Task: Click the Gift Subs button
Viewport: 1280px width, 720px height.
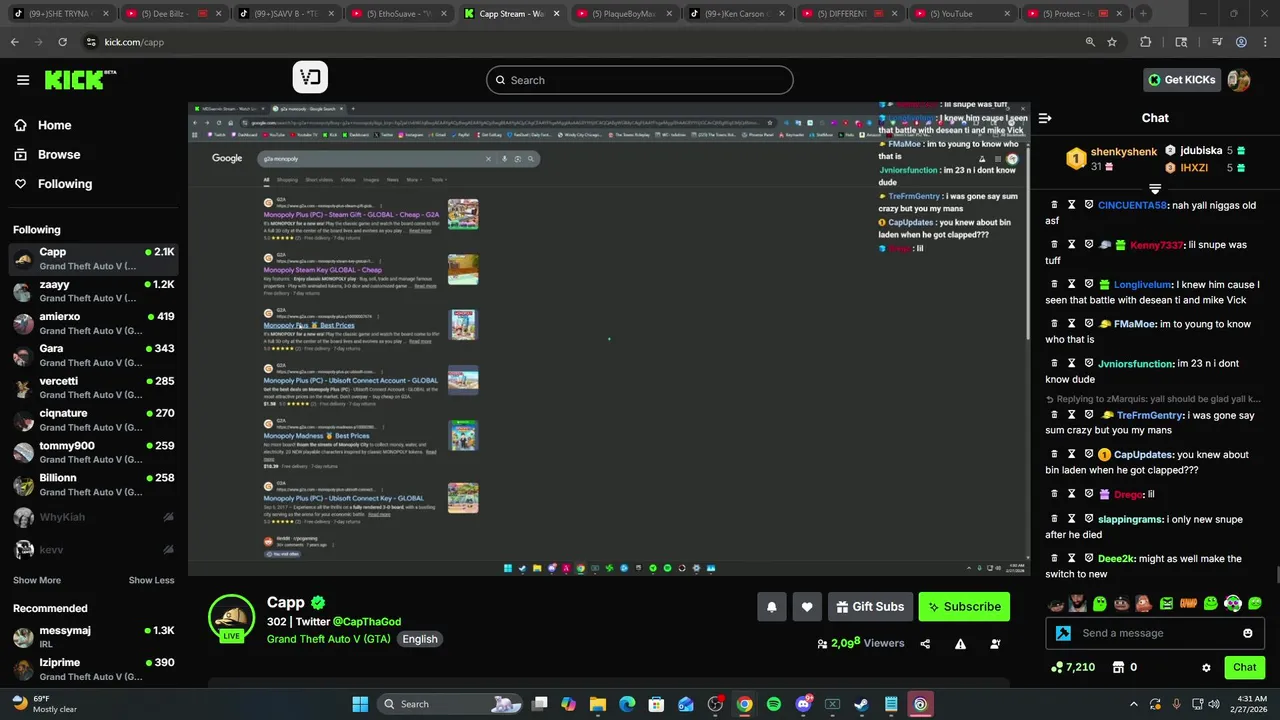Action: [x=870, y=606]
